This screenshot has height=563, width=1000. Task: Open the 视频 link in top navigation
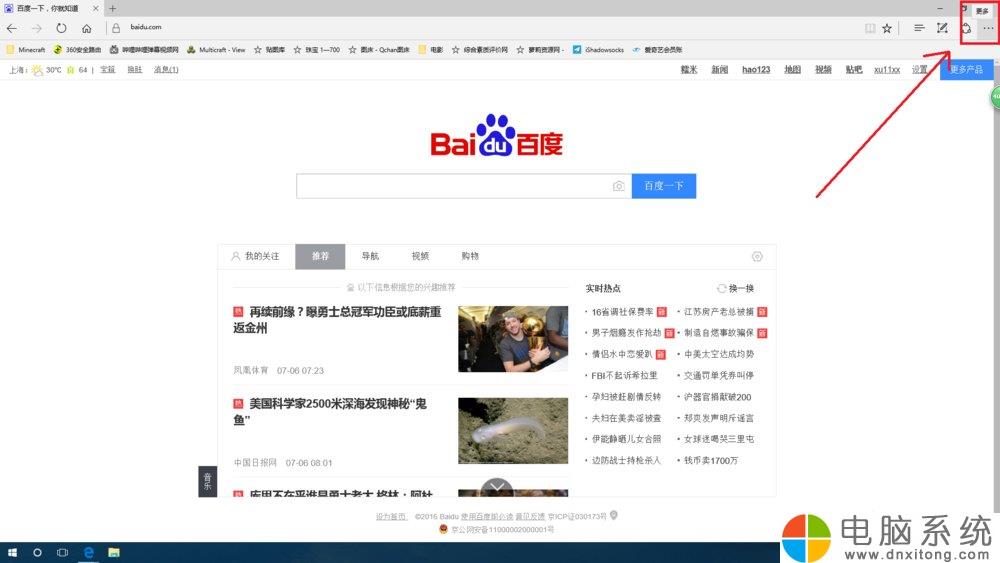coord(823,69)
